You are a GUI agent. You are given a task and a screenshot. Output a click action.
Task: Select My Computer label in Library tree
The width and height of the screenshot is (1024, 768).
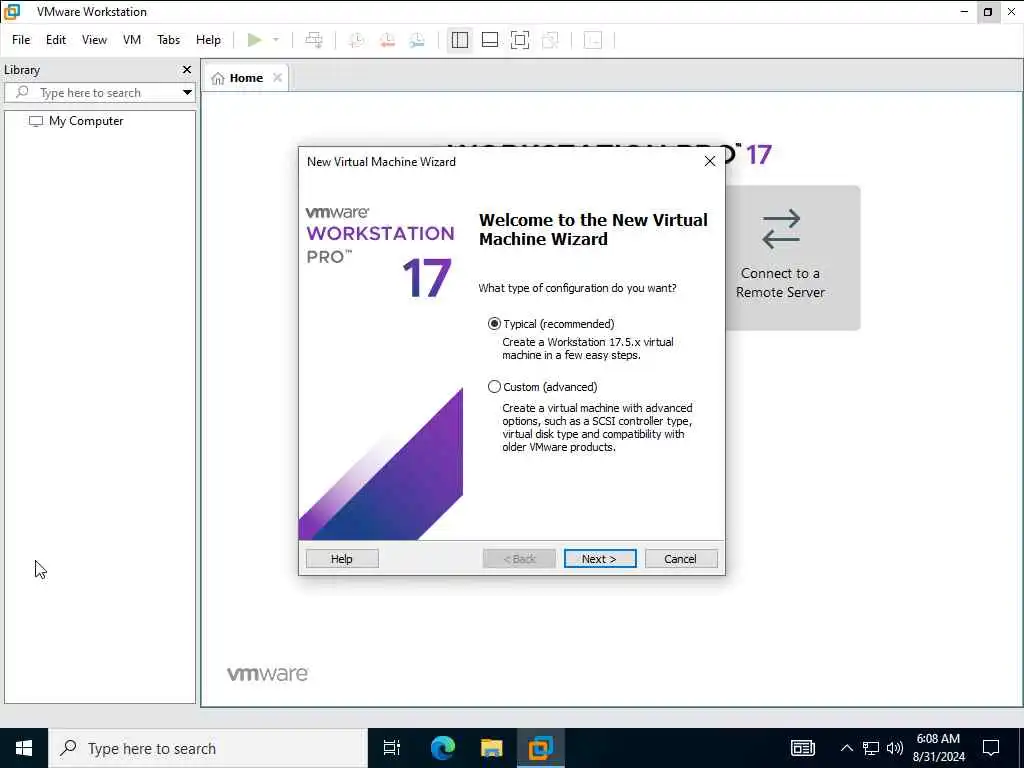point(86,121)
